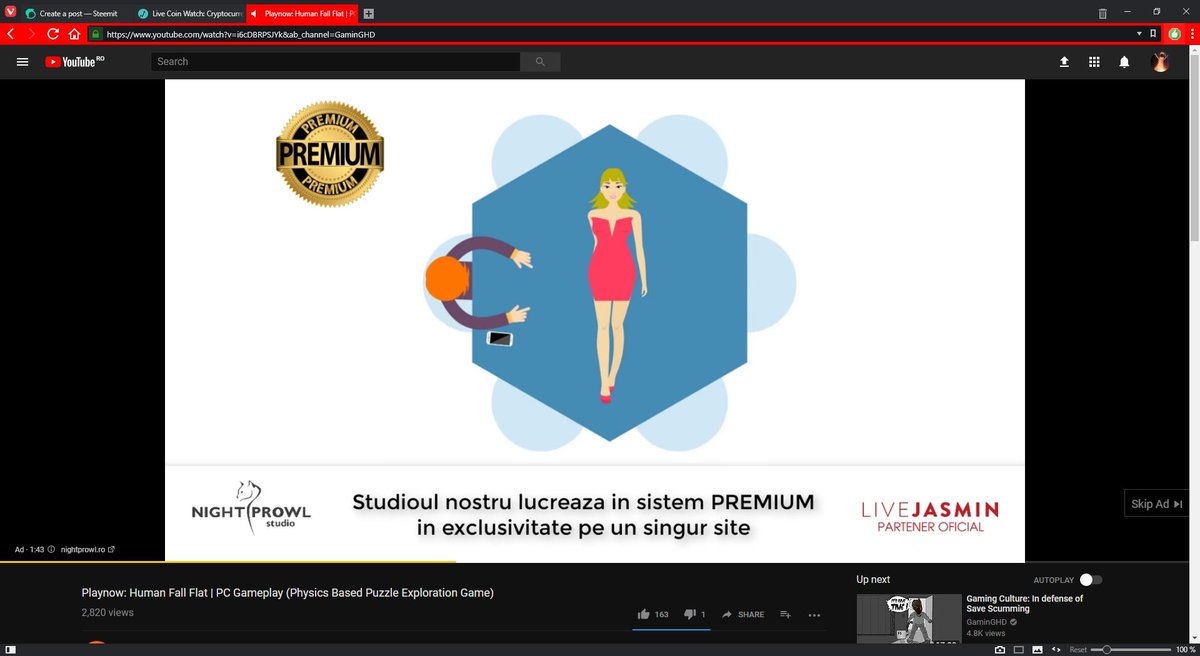Visit nightprowl.ro advertiser link
Viewport: 1200px width, 656px height.
(x=88, y=549)
